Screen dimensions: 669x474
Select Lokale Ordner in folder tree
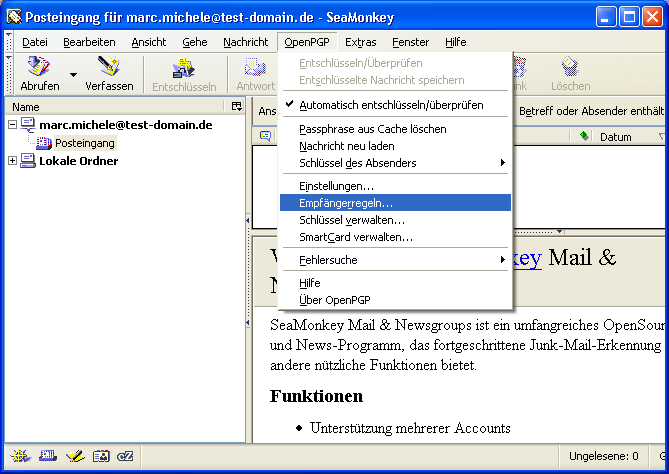pyautogui.click(x=79, y=161)
